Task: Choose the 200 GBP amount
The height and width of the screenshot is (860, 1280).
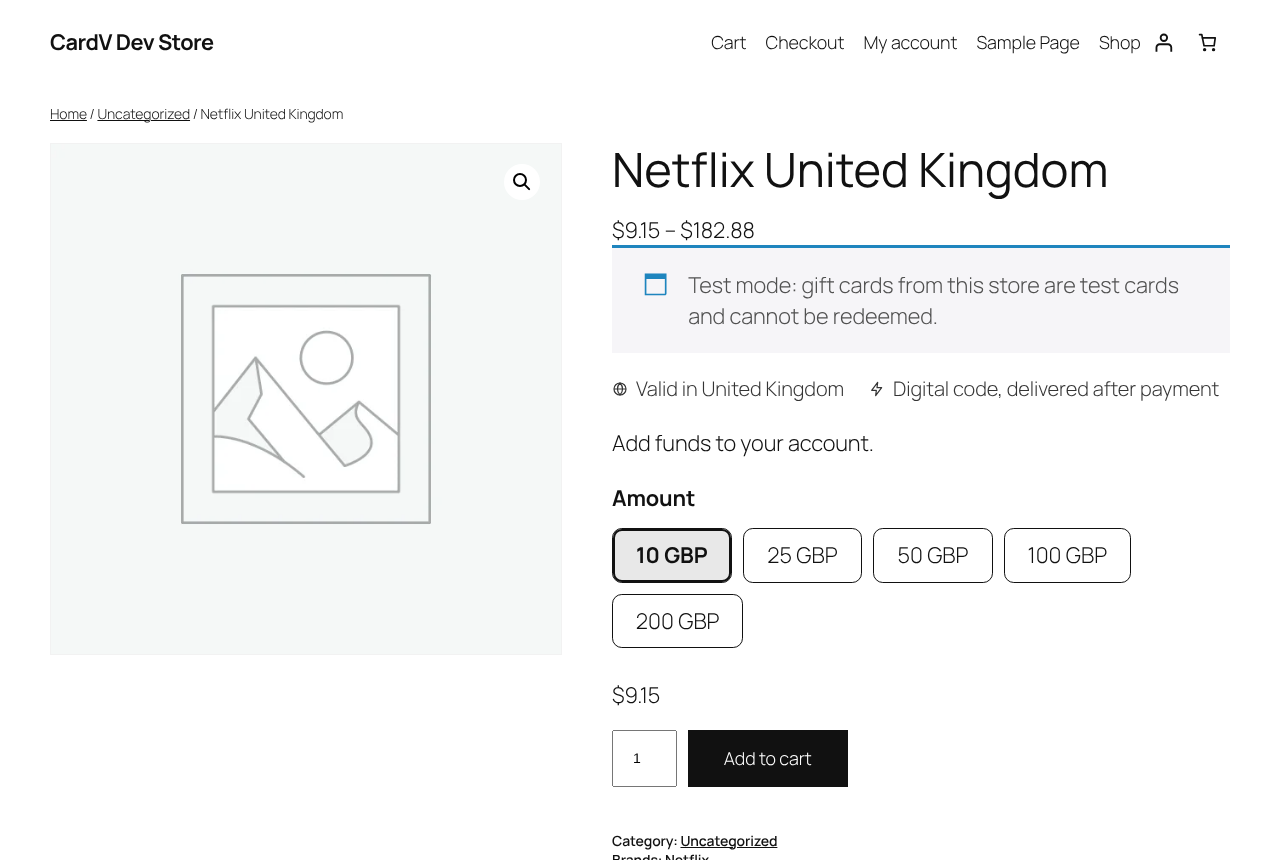Action: pyautogui.click(x=677, y=621)
